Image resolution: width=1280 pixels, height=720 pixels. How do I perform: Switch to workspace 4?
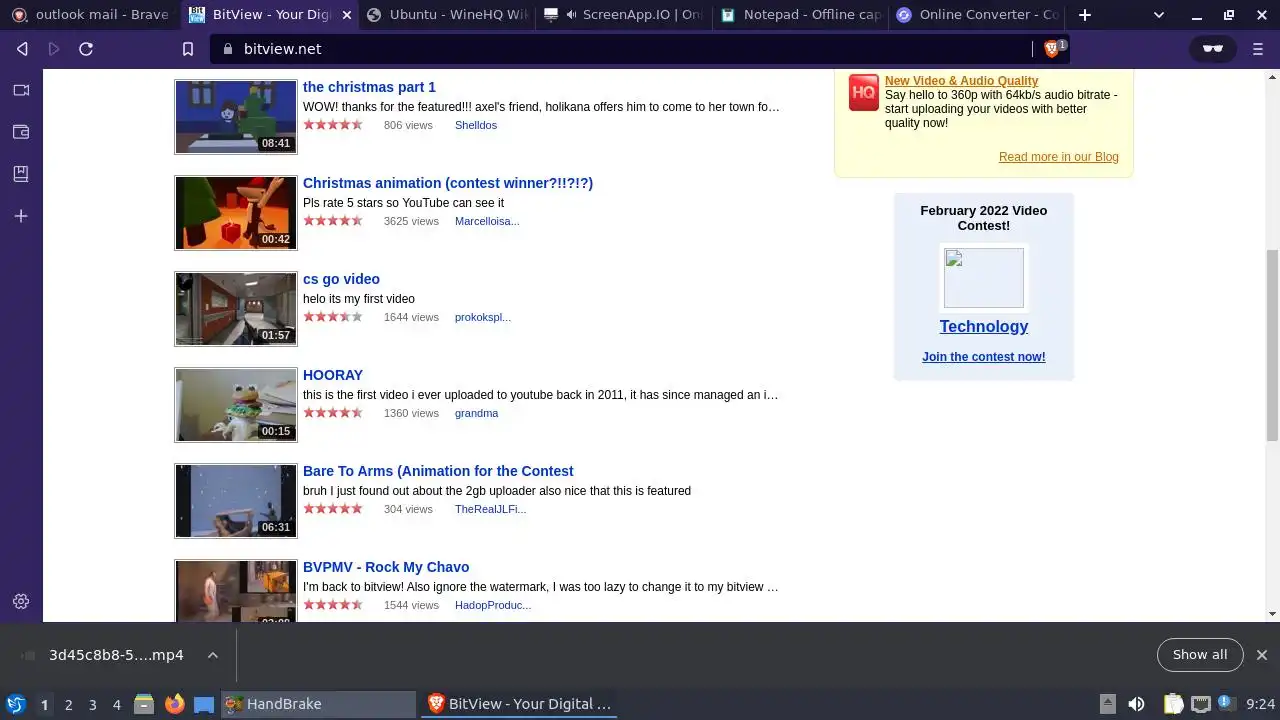116,704
